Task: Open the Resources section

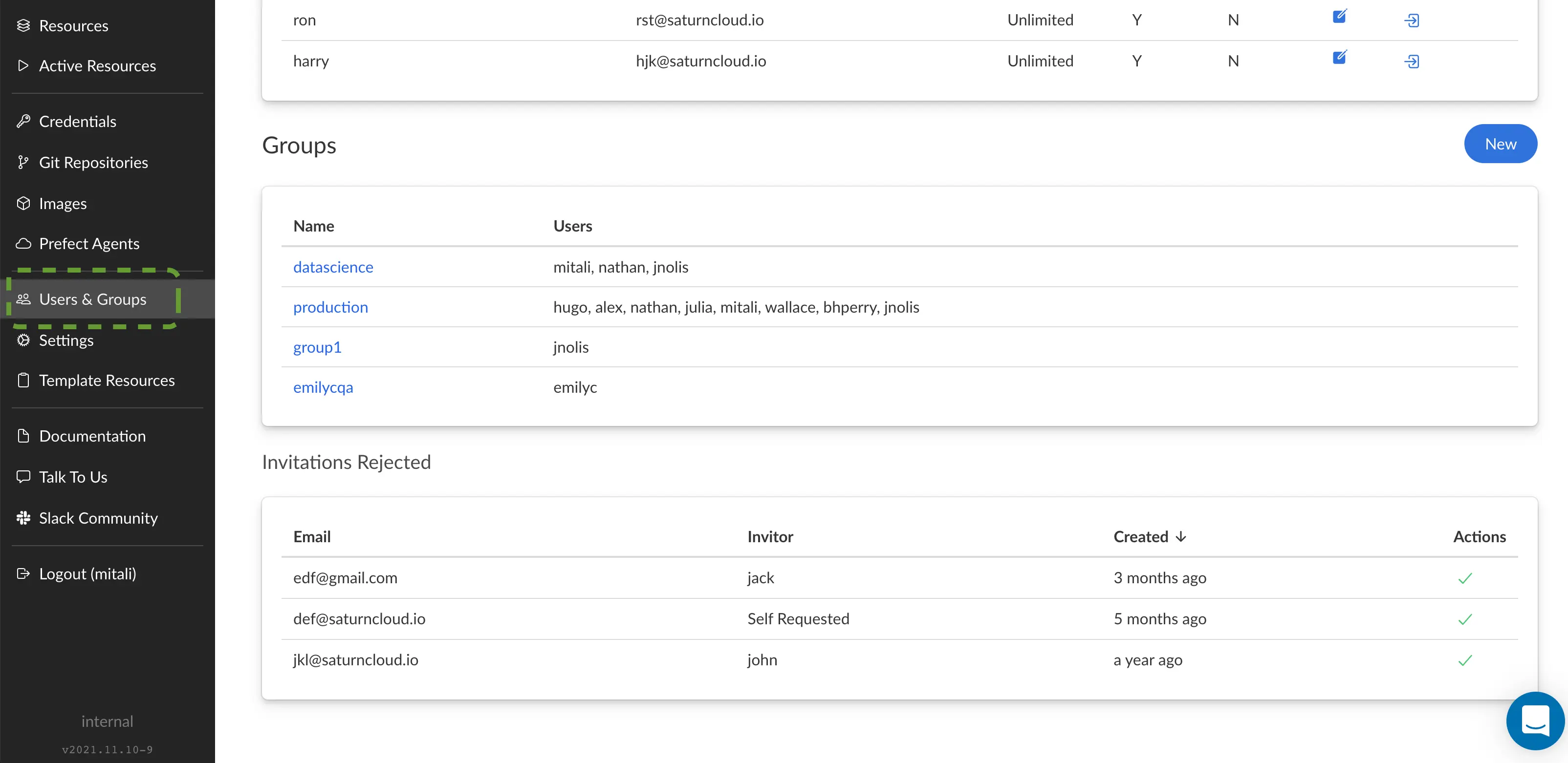Action: coord(73,25)
